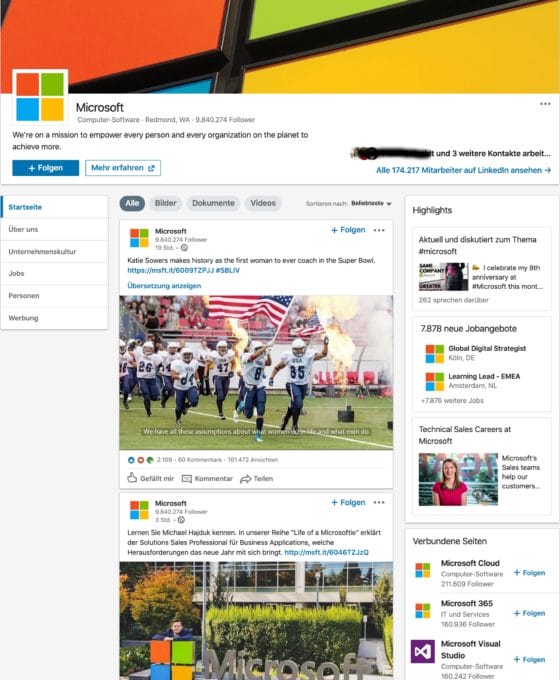This screenshot has height=680, width=560.
Task: Click the Mehr erfahren button
Action: pyautogui.click(x=123, y=168)
